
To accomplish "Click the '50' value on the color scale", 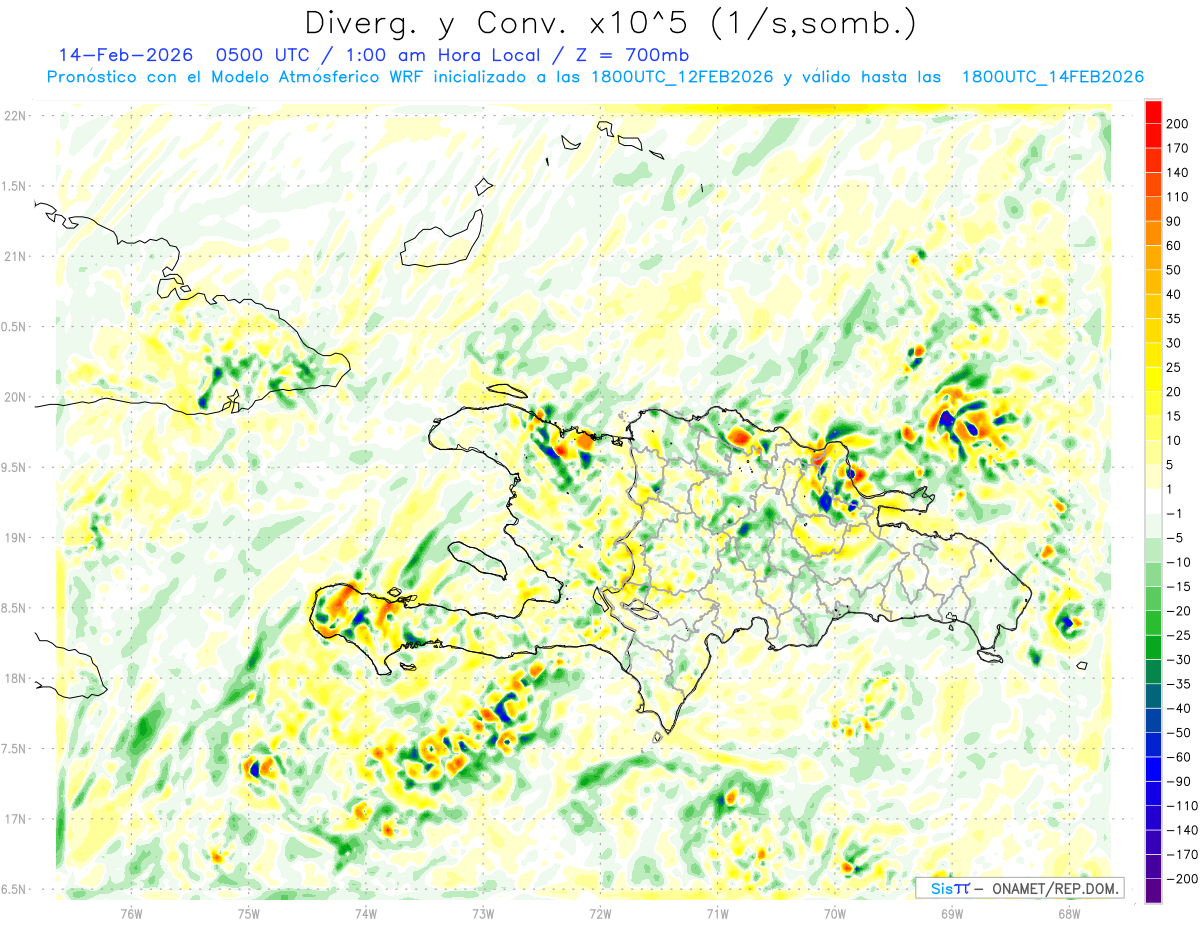I will click(1174, 270).
